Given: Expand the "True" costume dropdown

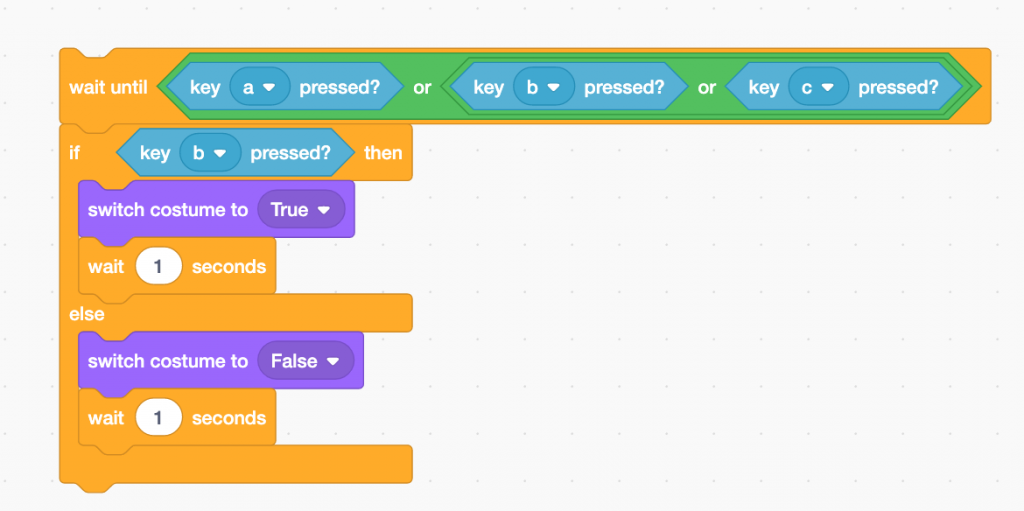Looking at the screenshot, I should tap(300, 210).
